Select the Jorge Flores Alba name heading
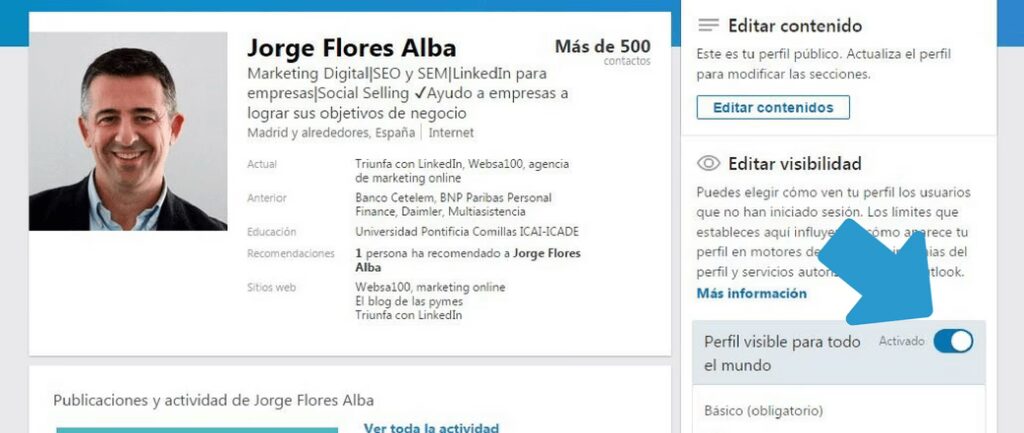The height and width of the screenshot is (433, 1024). pos(351,48)
